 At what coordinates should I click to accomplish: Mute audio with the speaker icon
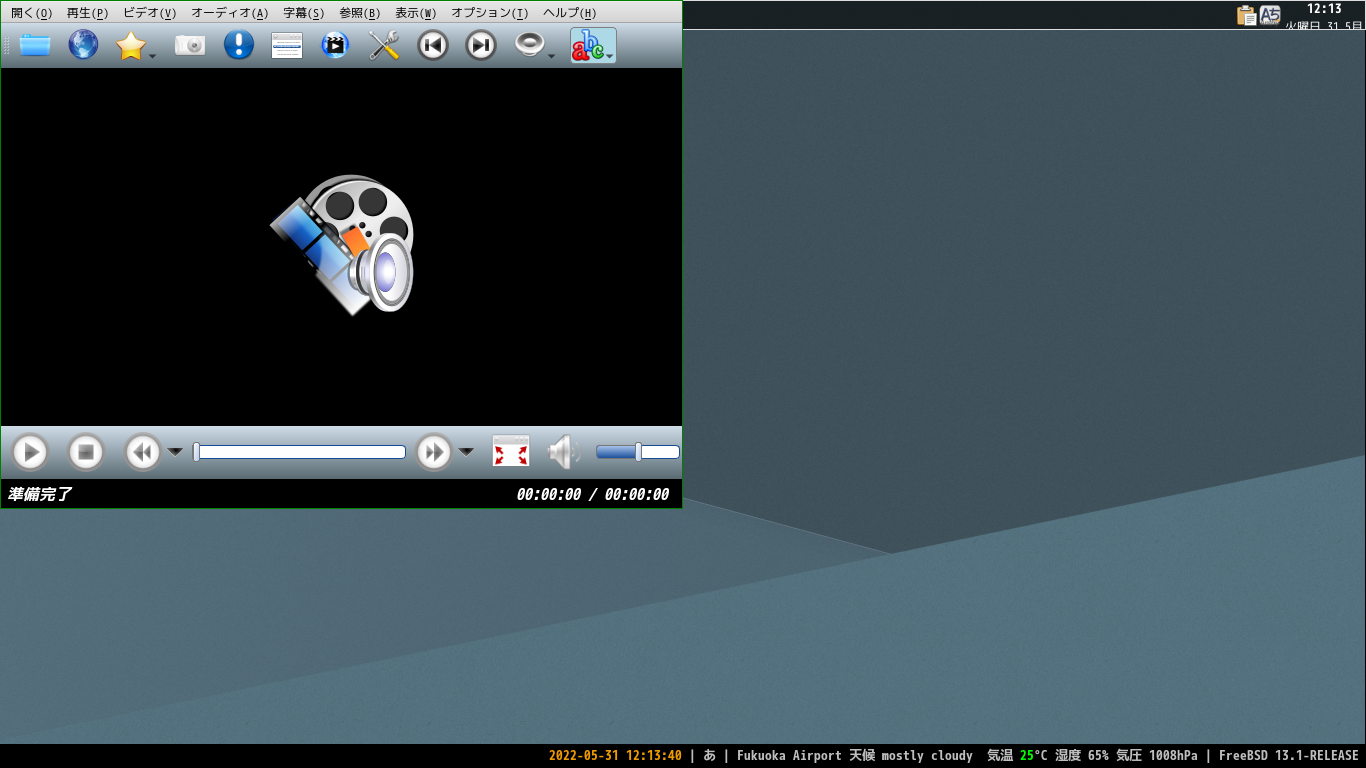[564, 452]
